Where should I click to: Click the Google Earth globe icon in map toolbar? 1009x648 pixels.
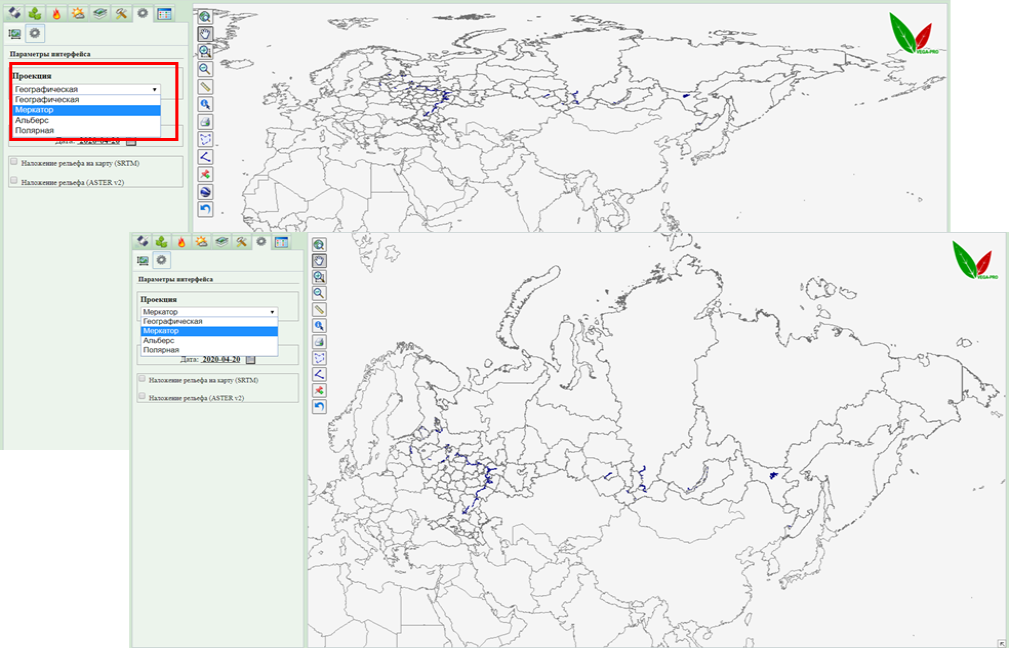(x=205, y=191)
